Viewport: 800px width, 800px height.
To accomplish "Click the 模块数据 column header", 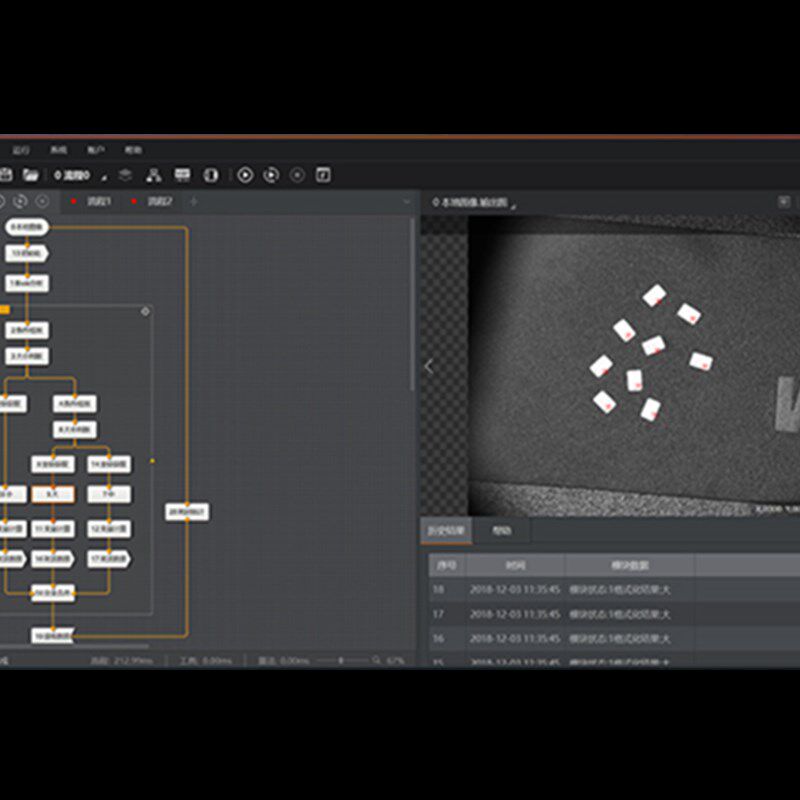I will click(630, 565).
